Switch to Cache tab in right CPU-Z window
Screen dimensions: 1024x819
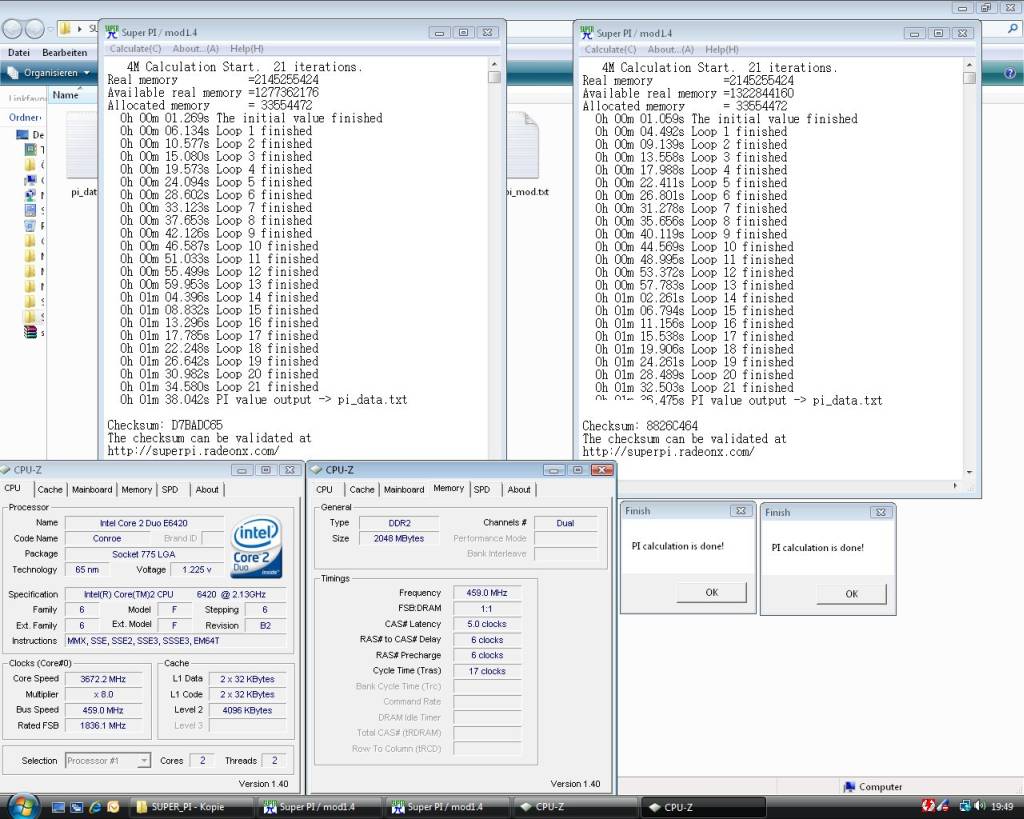[x=362, y=489]
